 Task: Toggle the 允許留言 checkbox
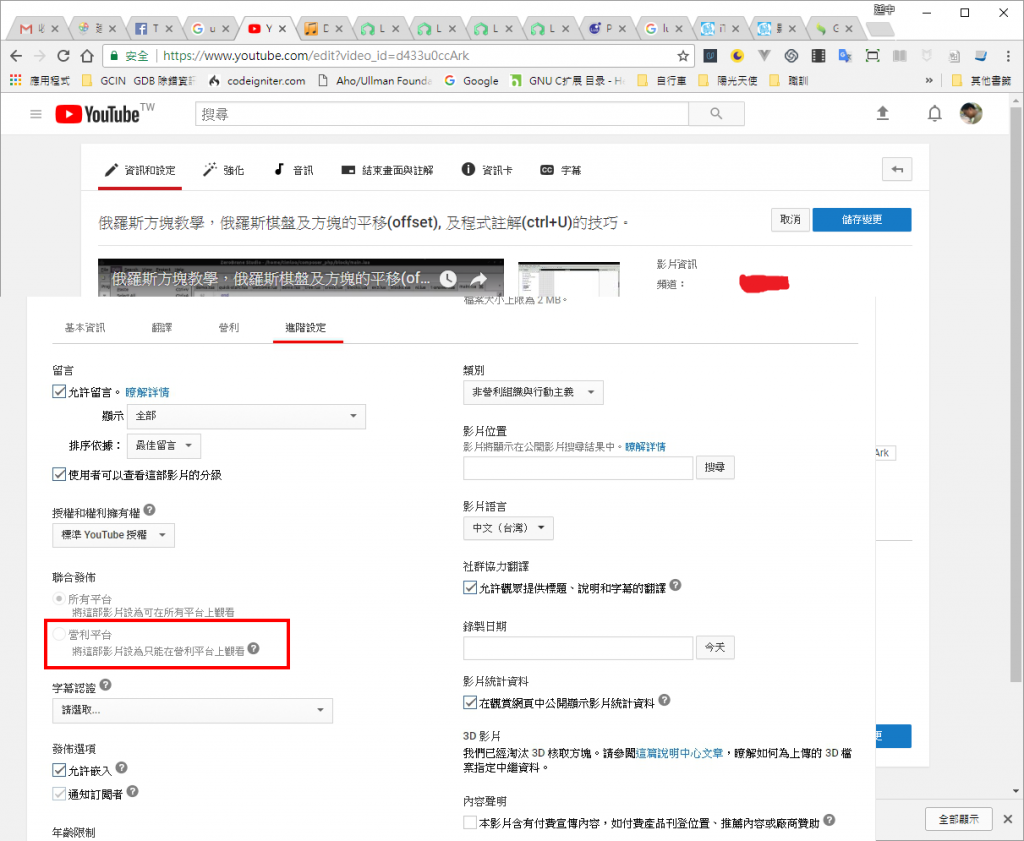(x=59, y=391)
